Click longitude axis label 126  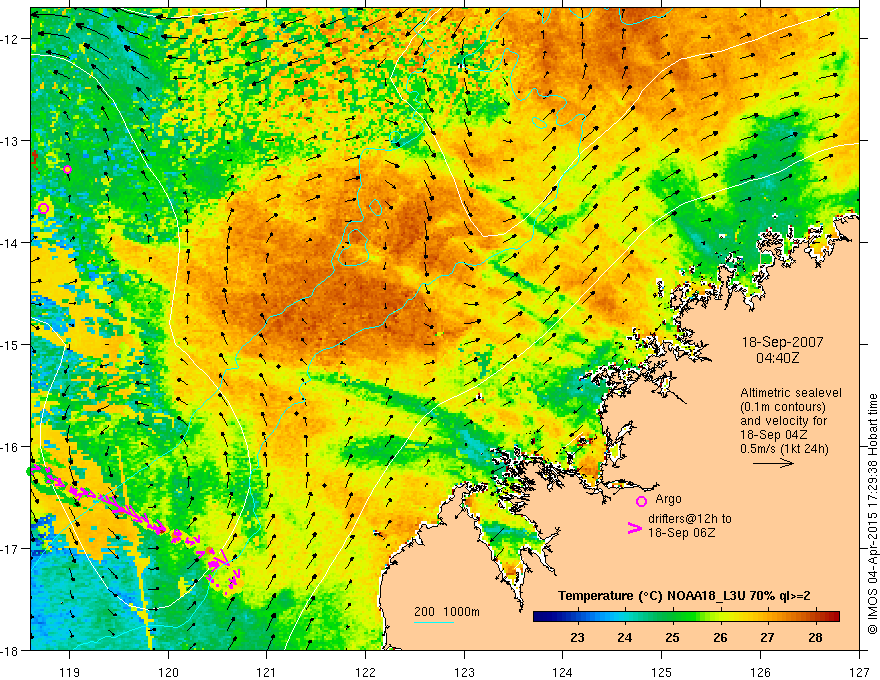point(760,672)
